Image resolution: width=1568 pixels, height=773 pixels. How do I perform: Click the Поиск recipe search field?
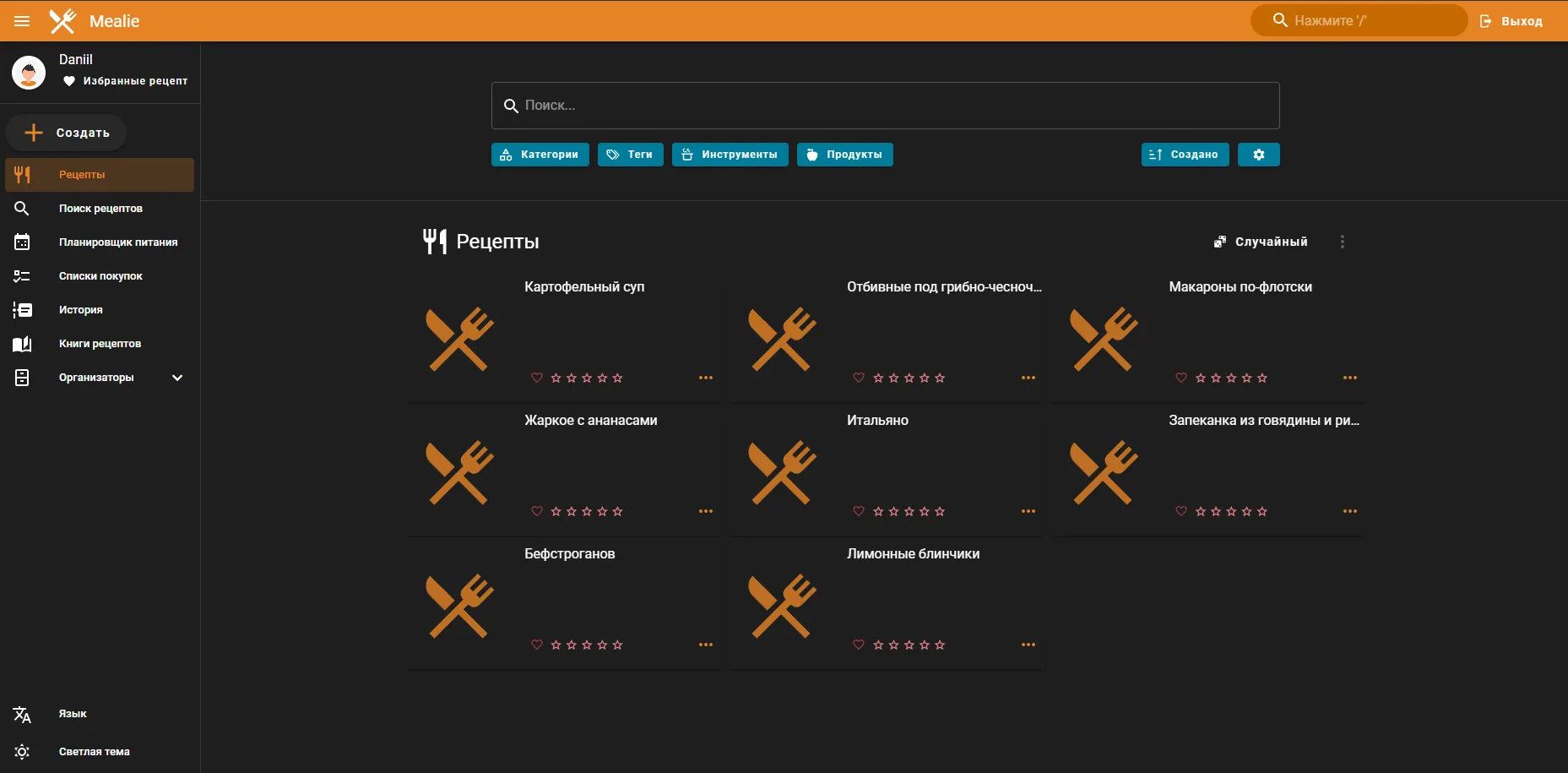pos(885,106)
